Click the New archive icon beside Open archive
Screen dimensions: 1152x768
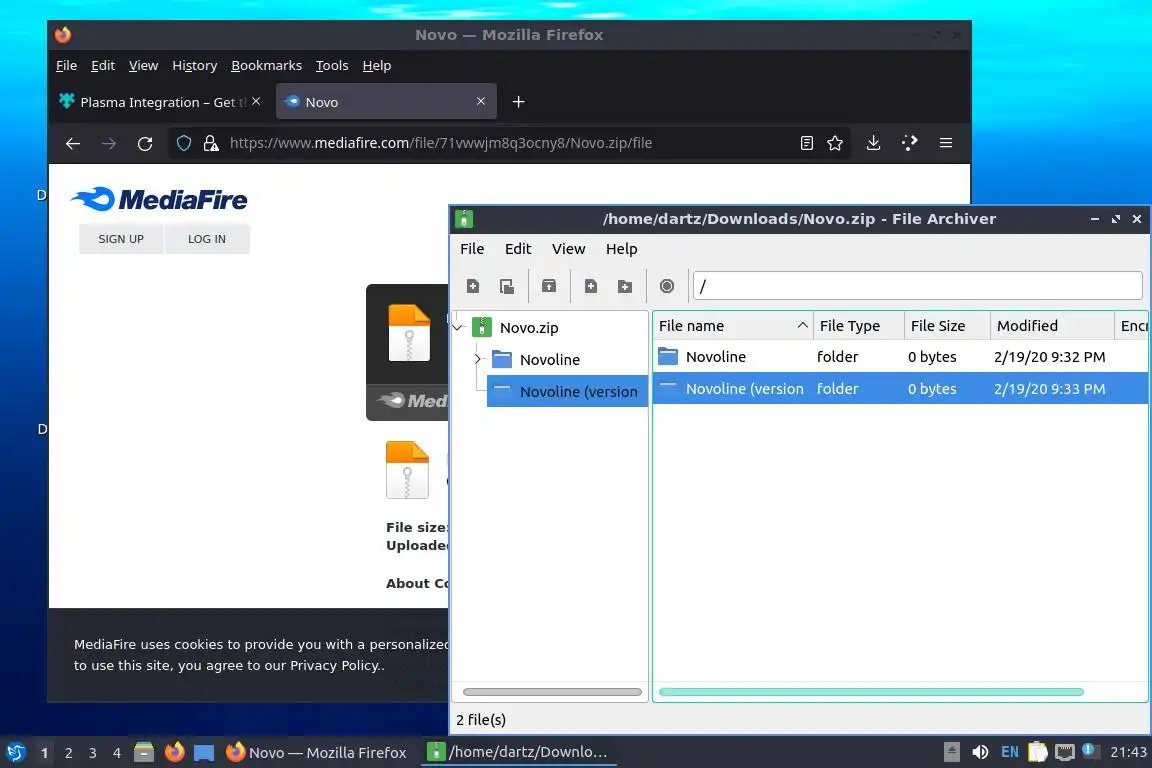(472, 286)
